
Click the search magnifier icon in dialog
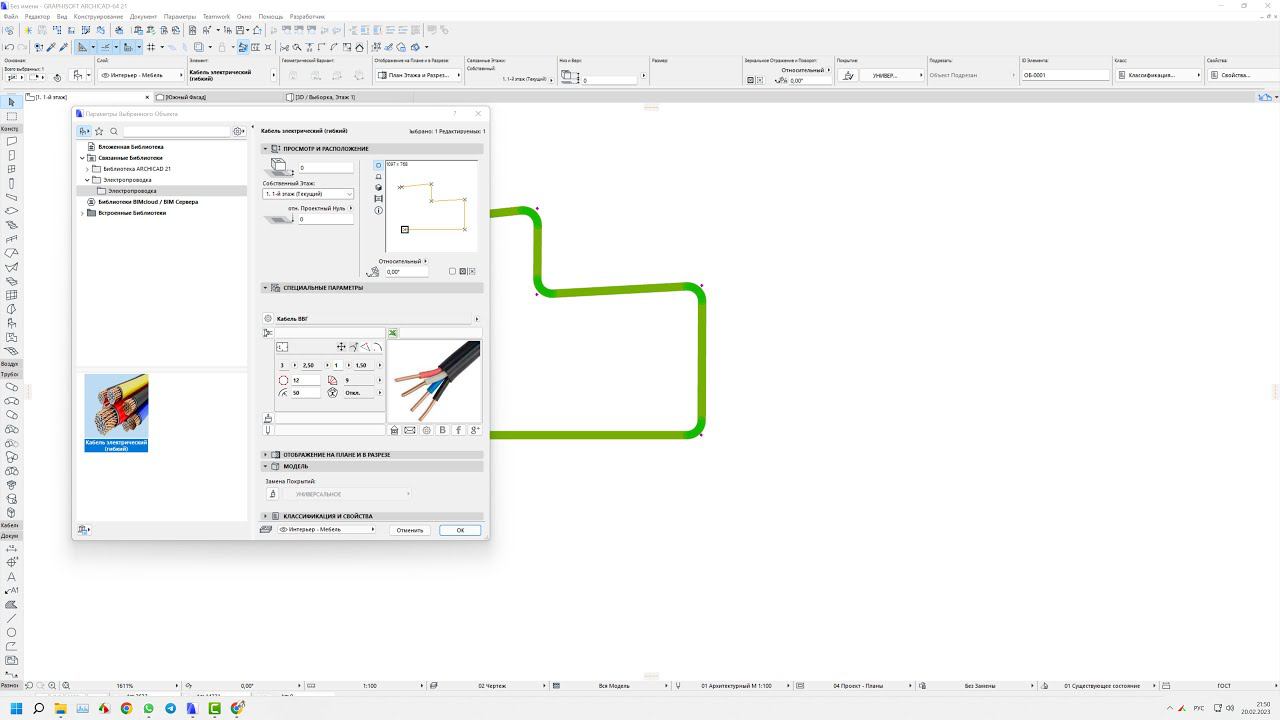coord(114,131)
